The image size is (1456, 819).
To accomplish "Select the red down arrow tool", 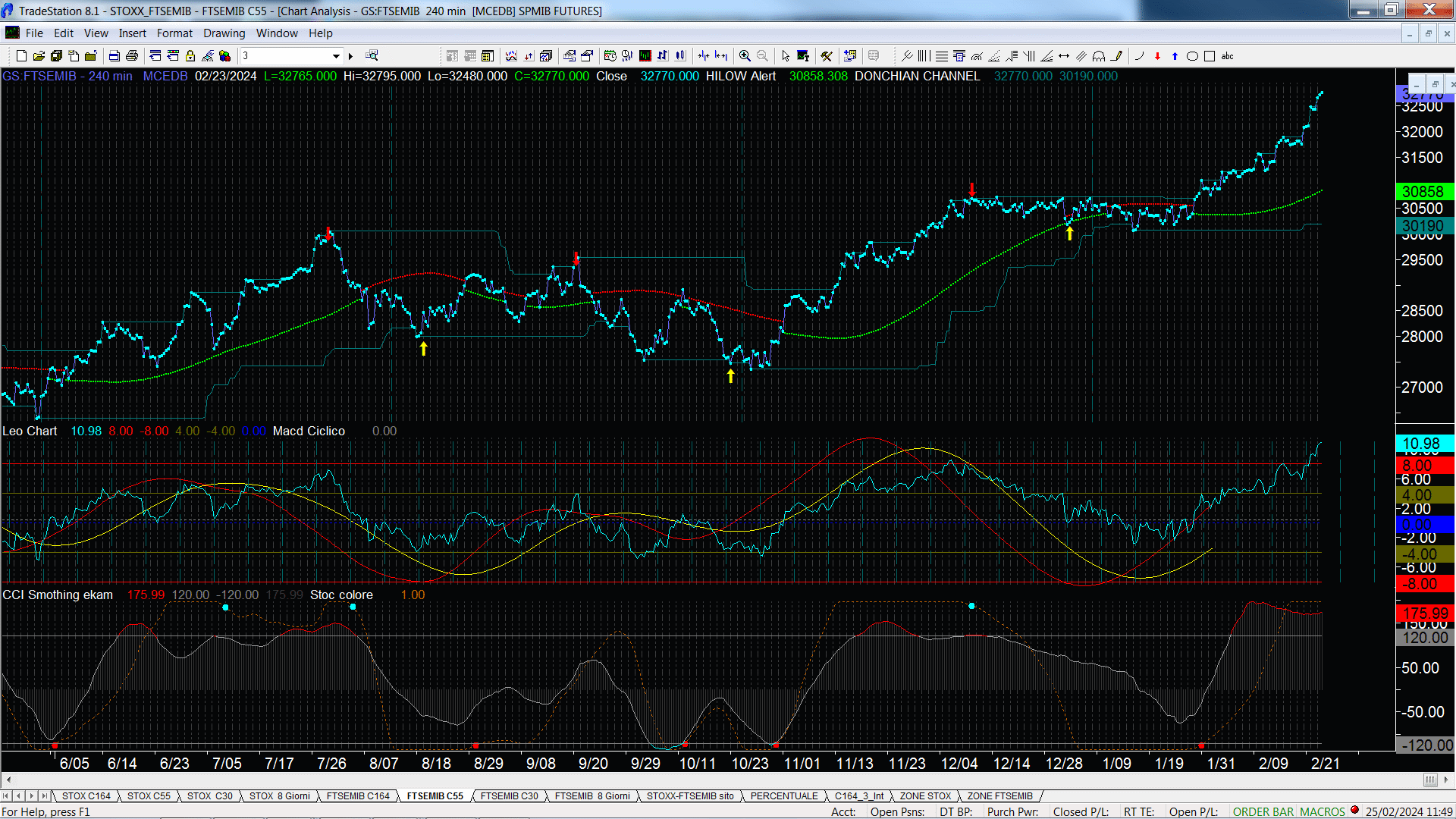I will click(x=1157, y=55).
